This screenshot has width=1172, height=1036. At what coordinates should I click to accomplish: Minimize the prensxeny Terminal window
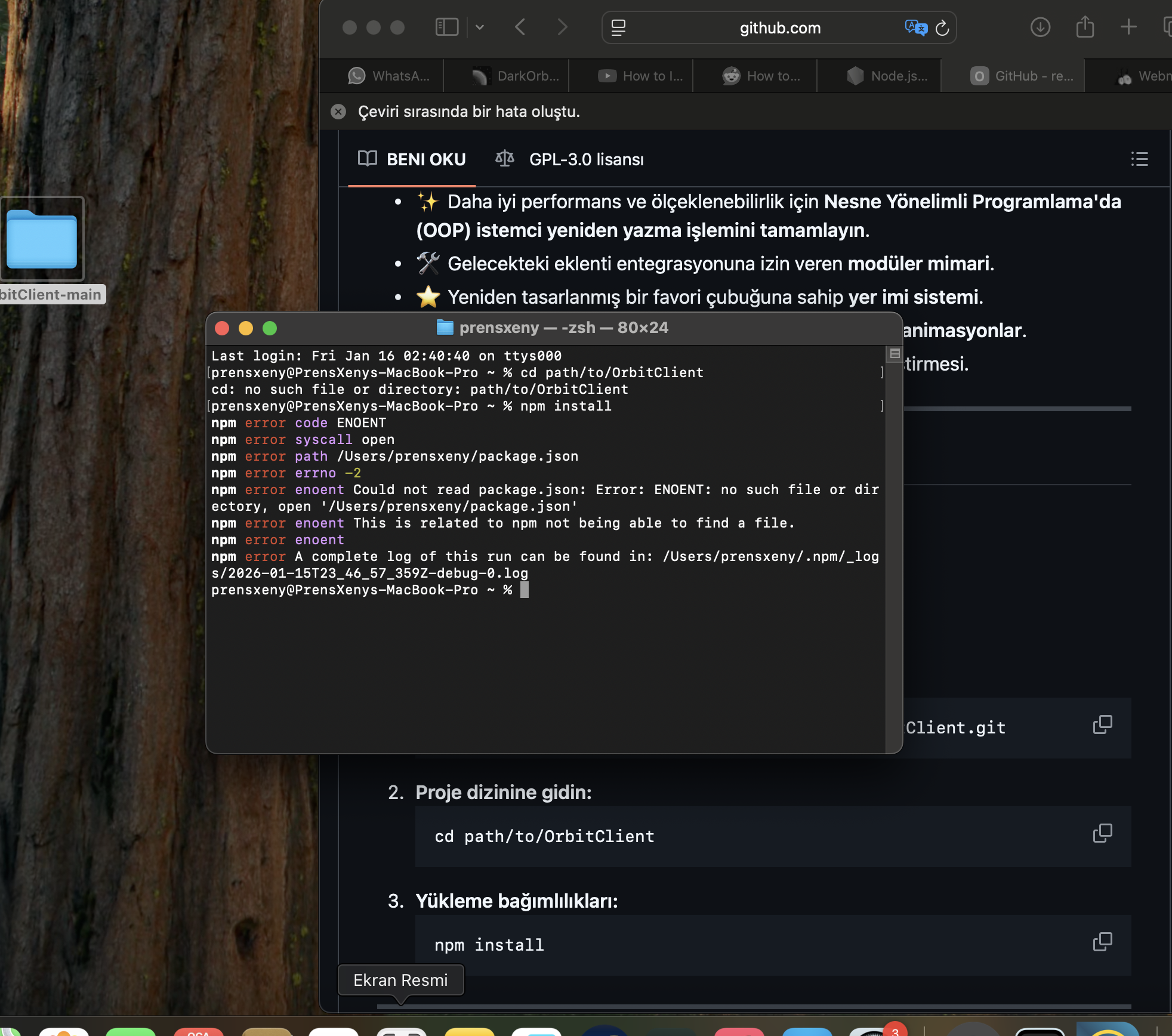(246, 328)
